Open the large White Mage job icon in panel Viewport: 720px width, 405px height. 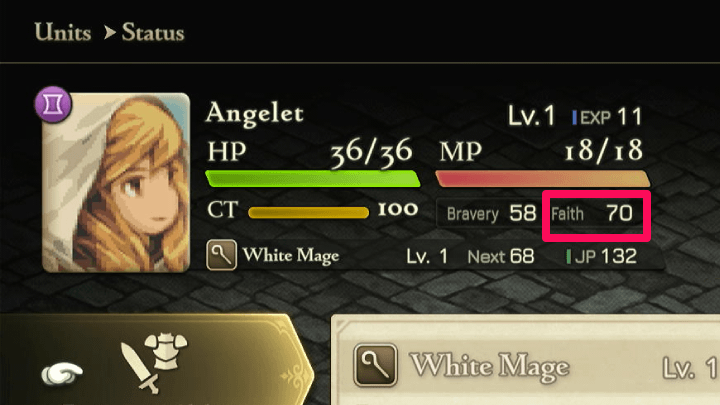(x=375, y=366)
